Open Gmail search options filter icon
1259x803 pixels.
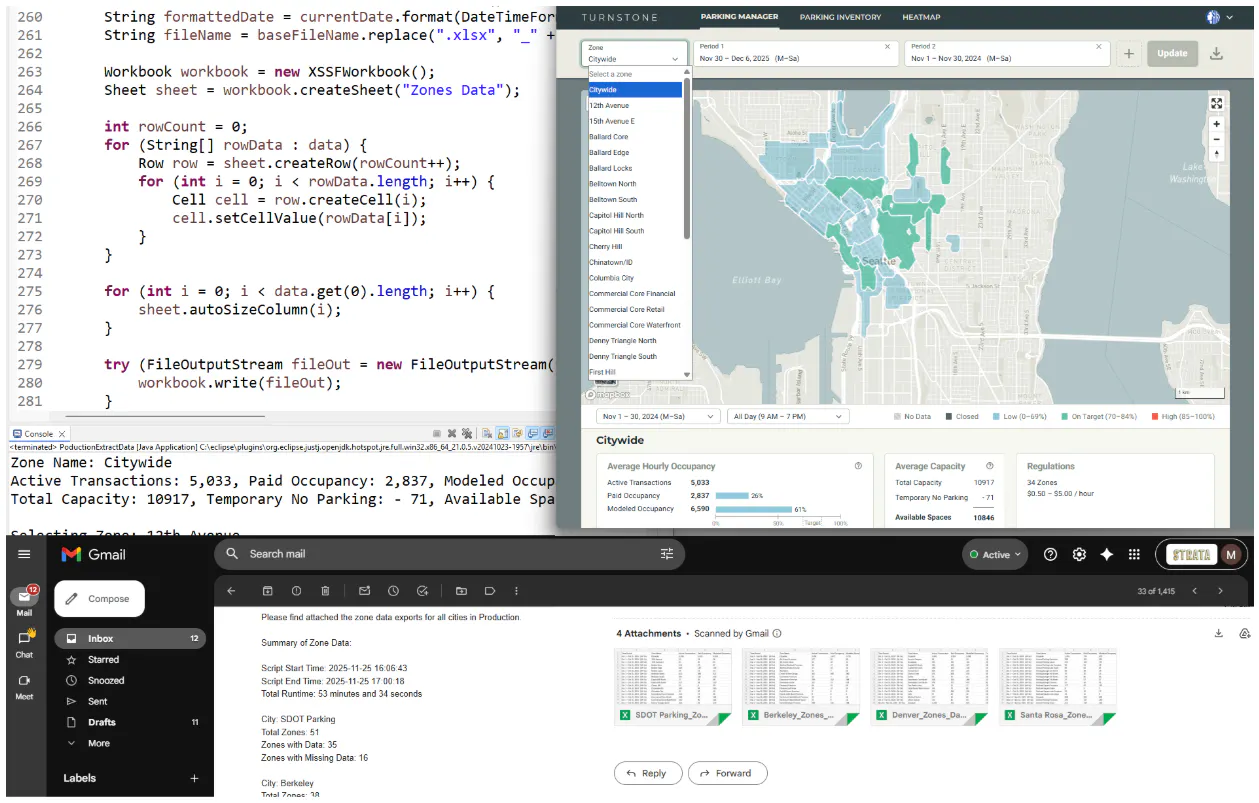pyautogui.click(x=667, y=554)
